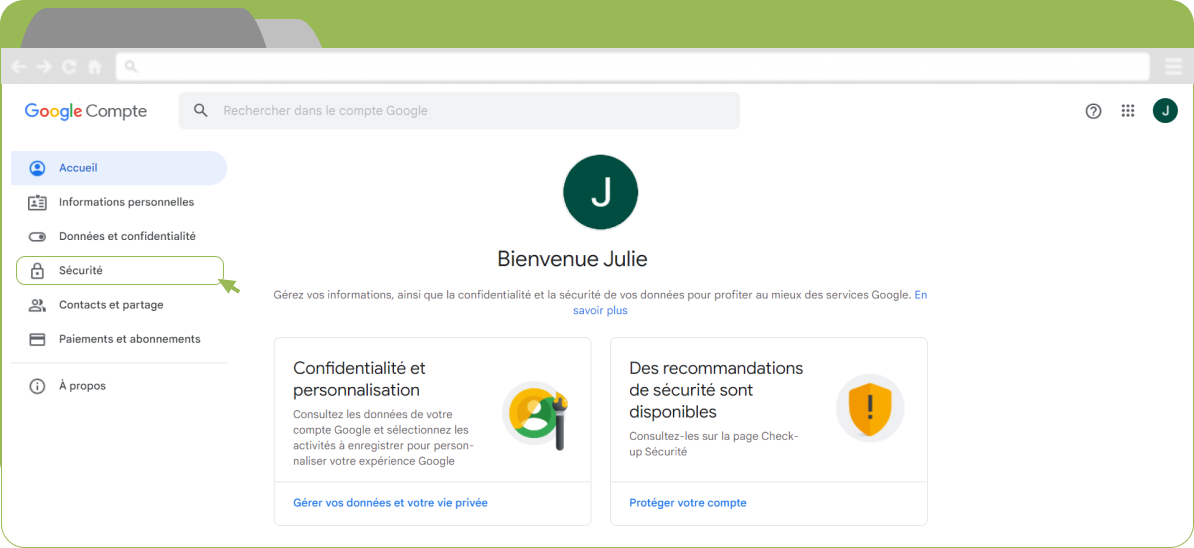The height and width of the screenshot is (548, 1194).
Task: Click the Confidentialité et personnalisation heading
Action: click(359, 379)
